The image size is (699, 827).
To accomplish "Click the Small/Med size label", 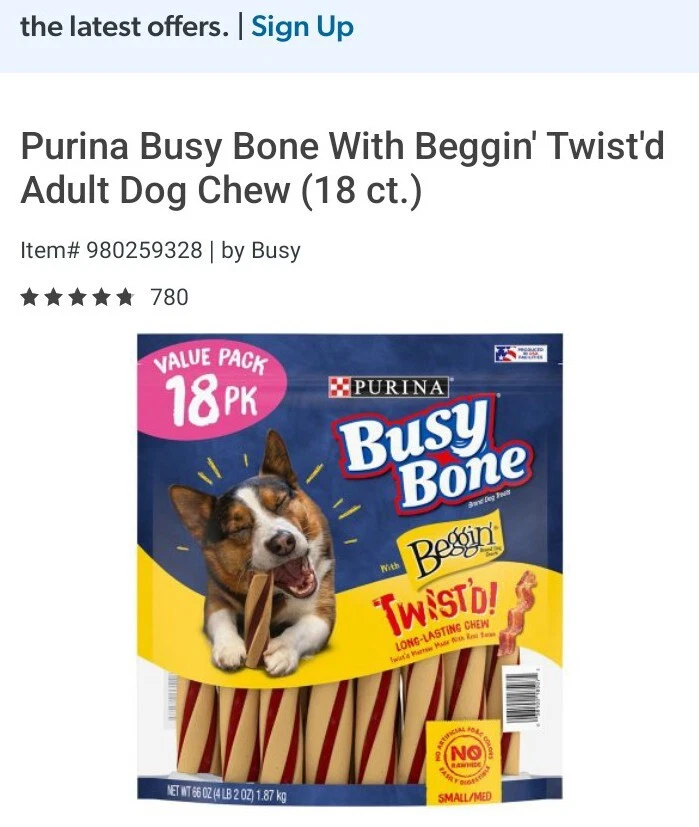I will [464, 796].
